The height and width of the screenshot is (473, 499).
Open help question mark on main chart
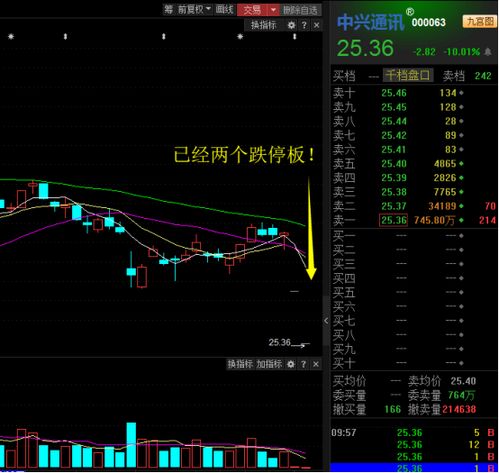coord(304,25)
